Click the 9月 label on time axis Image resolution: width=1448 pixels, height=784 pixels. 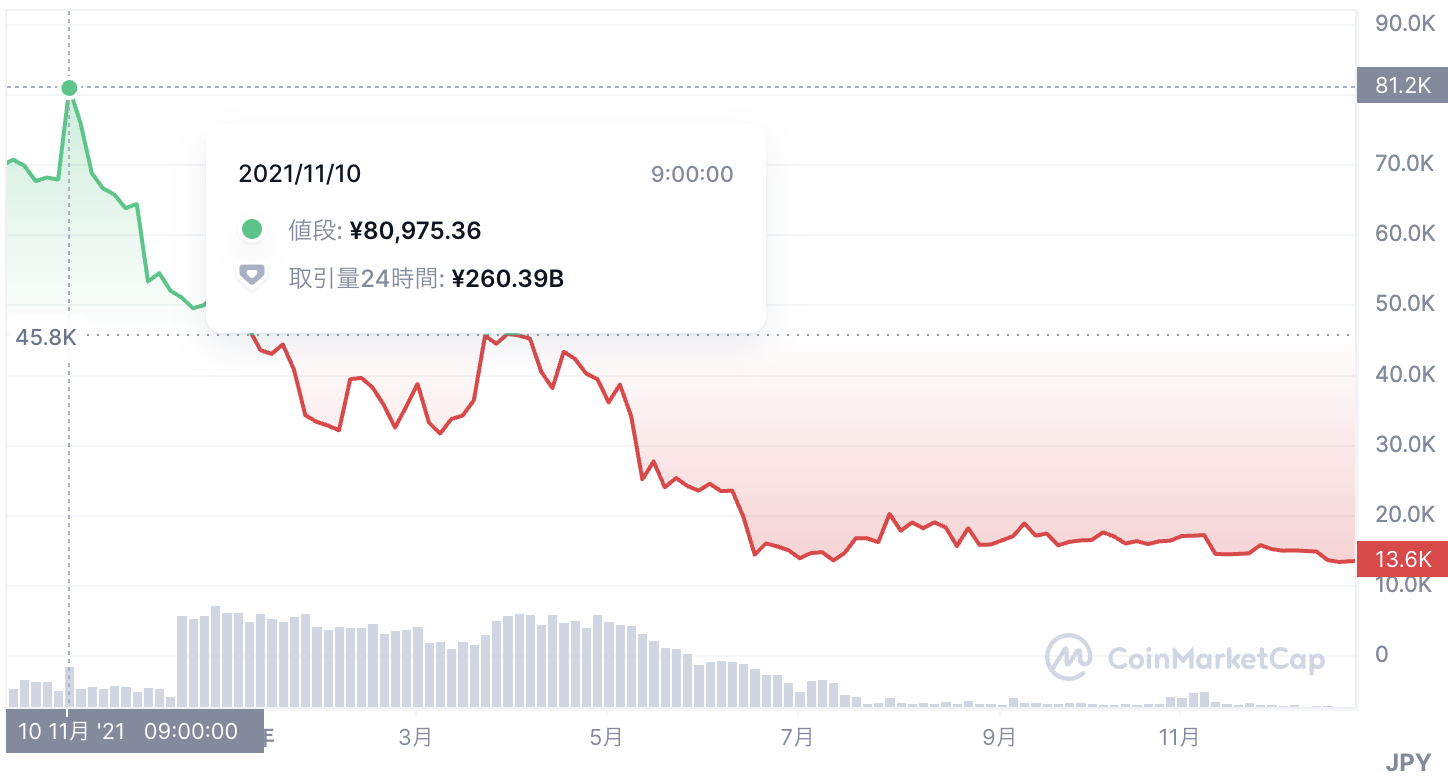tap(999, 737)
